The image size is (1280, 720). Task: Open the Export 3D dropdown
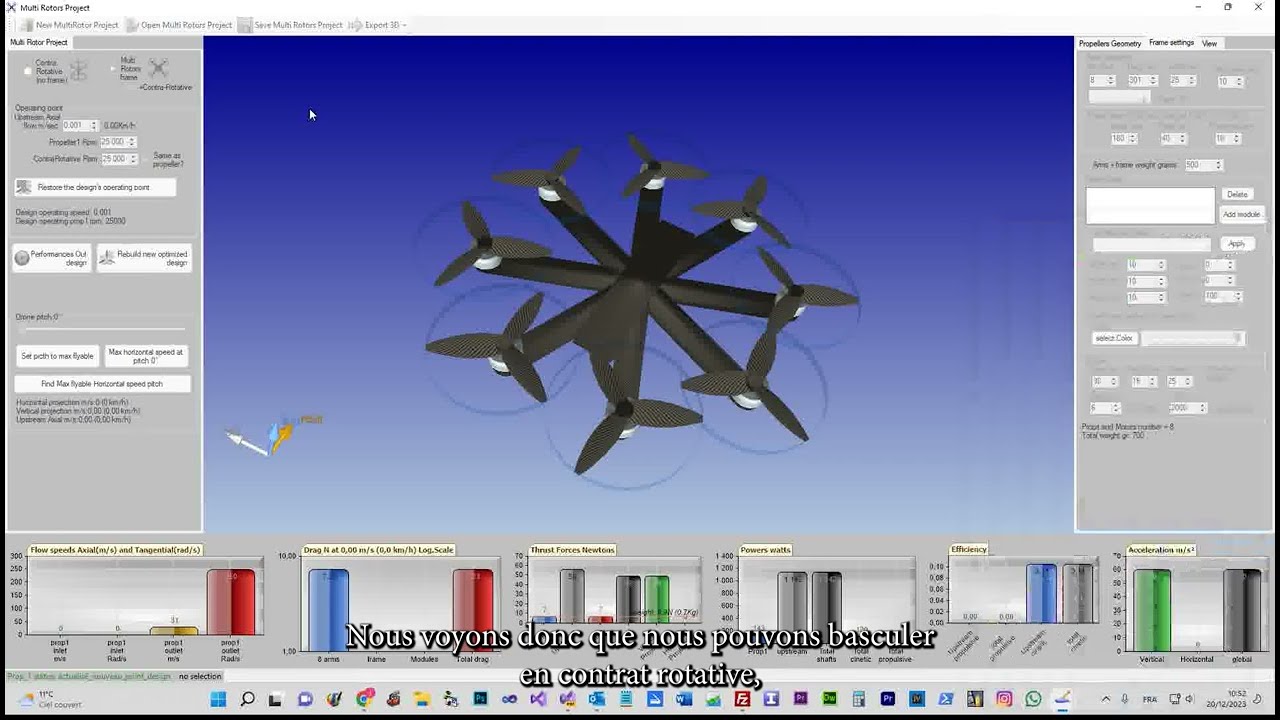pyautogui.click(x=378, y=25)
